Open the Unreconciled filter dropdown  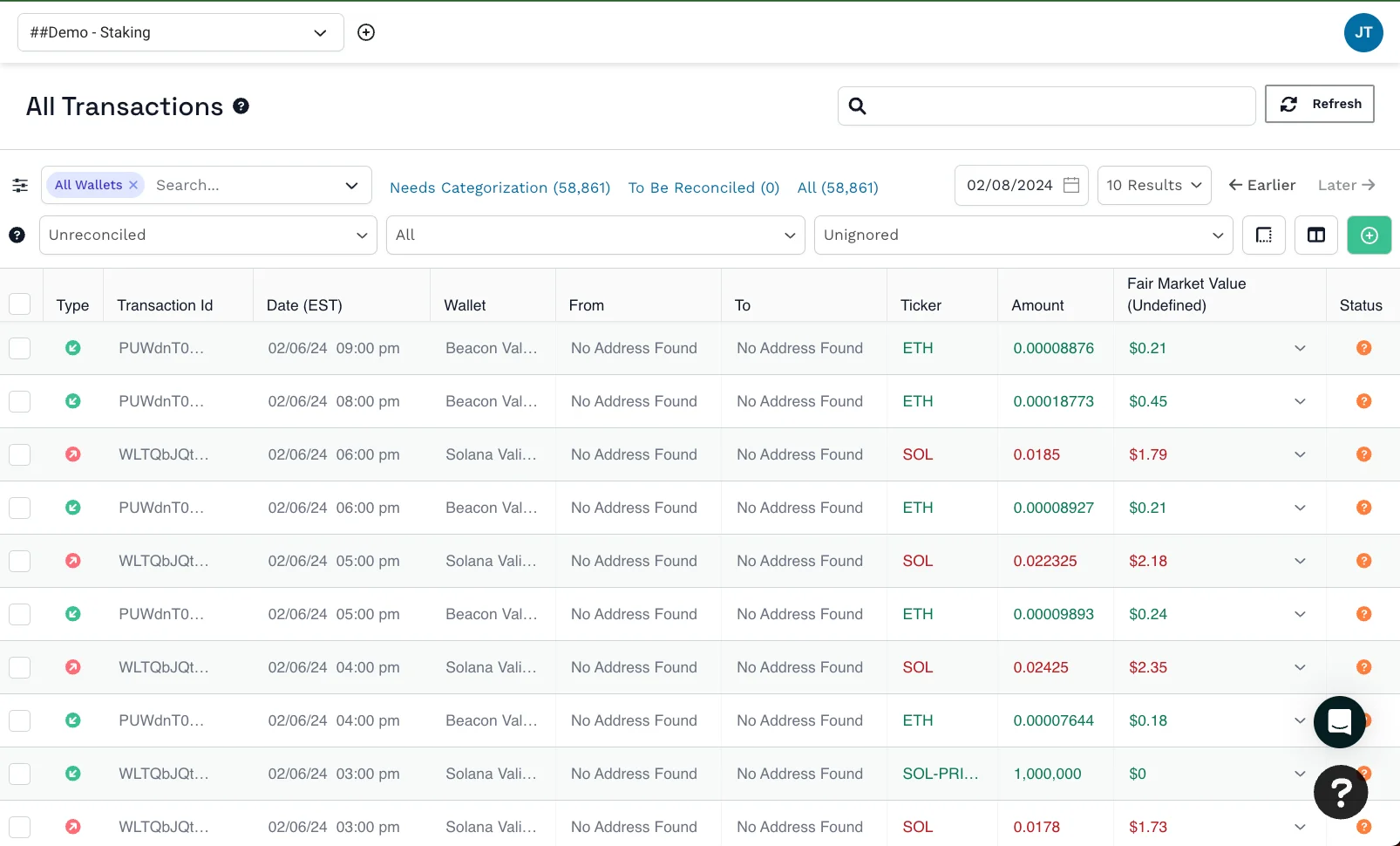pyautogui.click(x=207, y=235)
